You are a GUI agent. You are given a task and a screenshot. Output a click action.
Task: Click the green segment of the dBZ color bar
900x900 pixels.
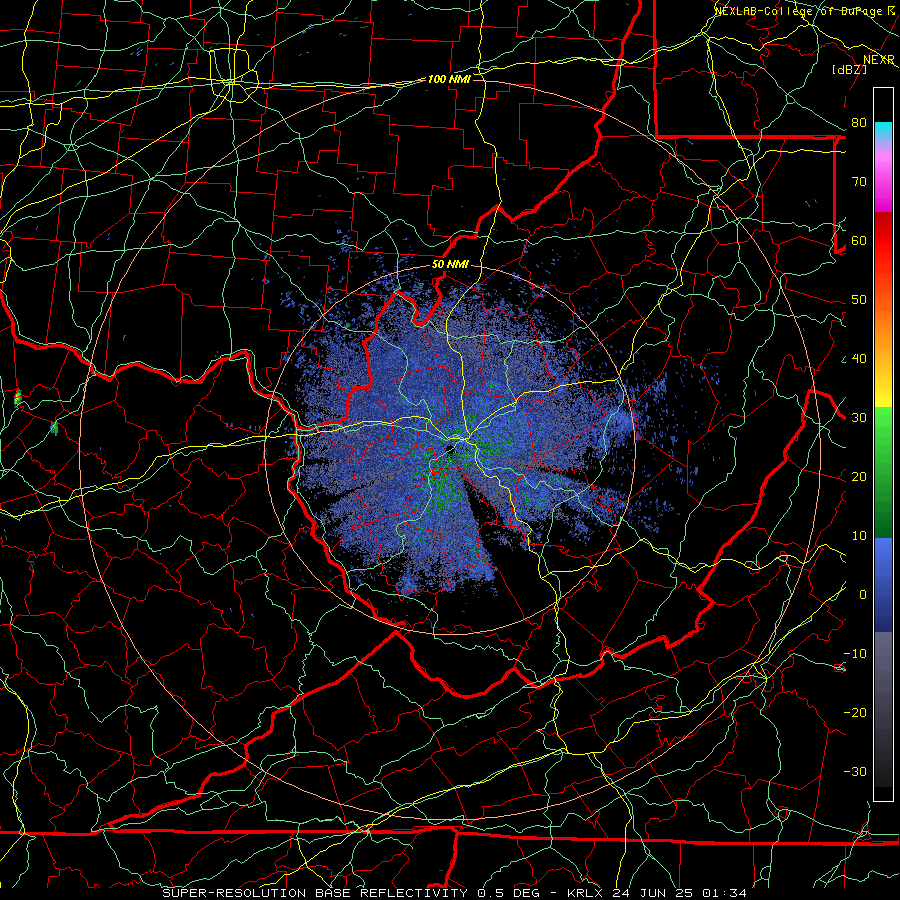click(x=883, y=474)
